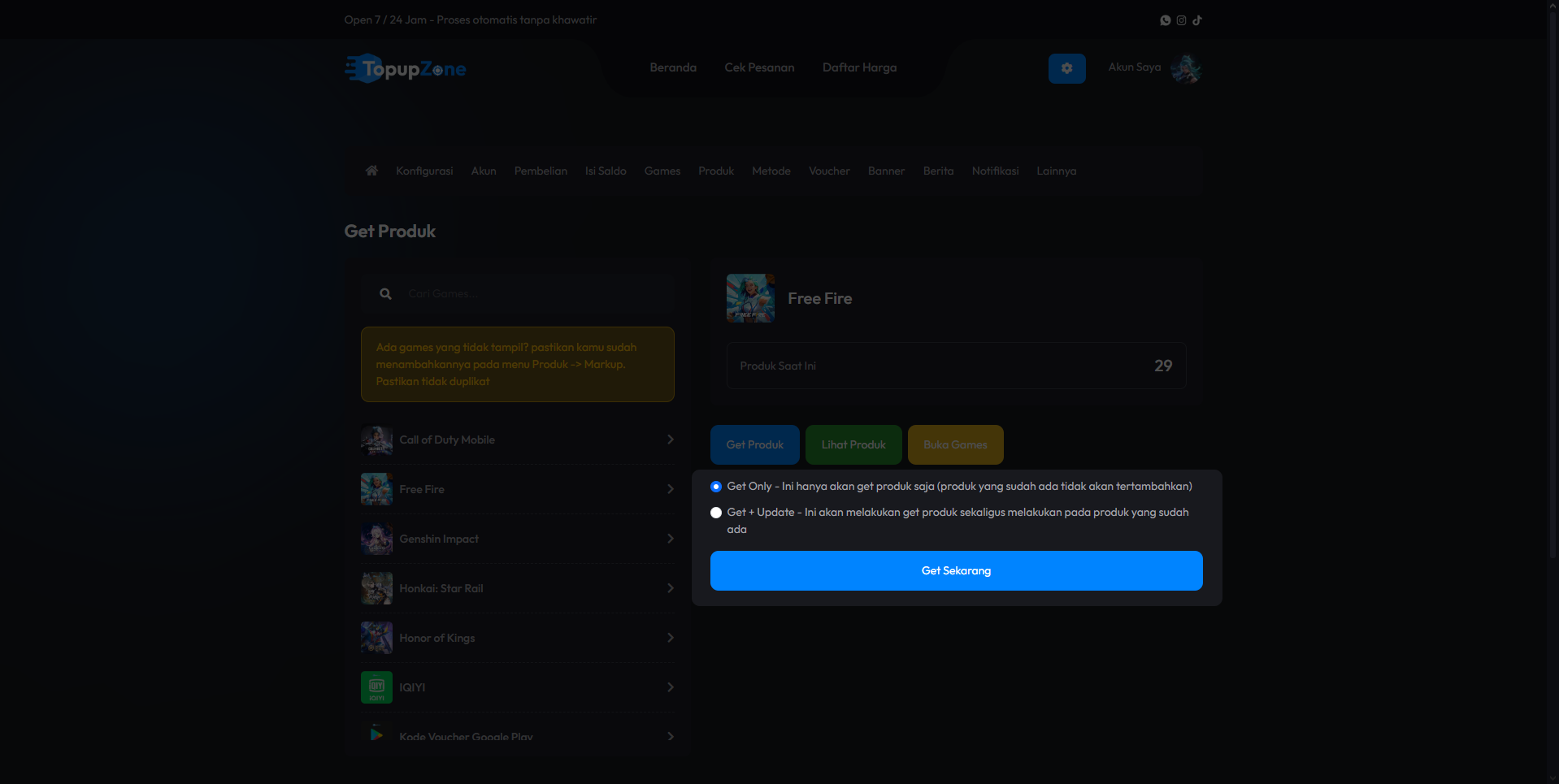Image resolution: width=1559 pixels, height=784 pixels.
Task: Click the large Free Fire header image
Action: (x=750, y=298)
